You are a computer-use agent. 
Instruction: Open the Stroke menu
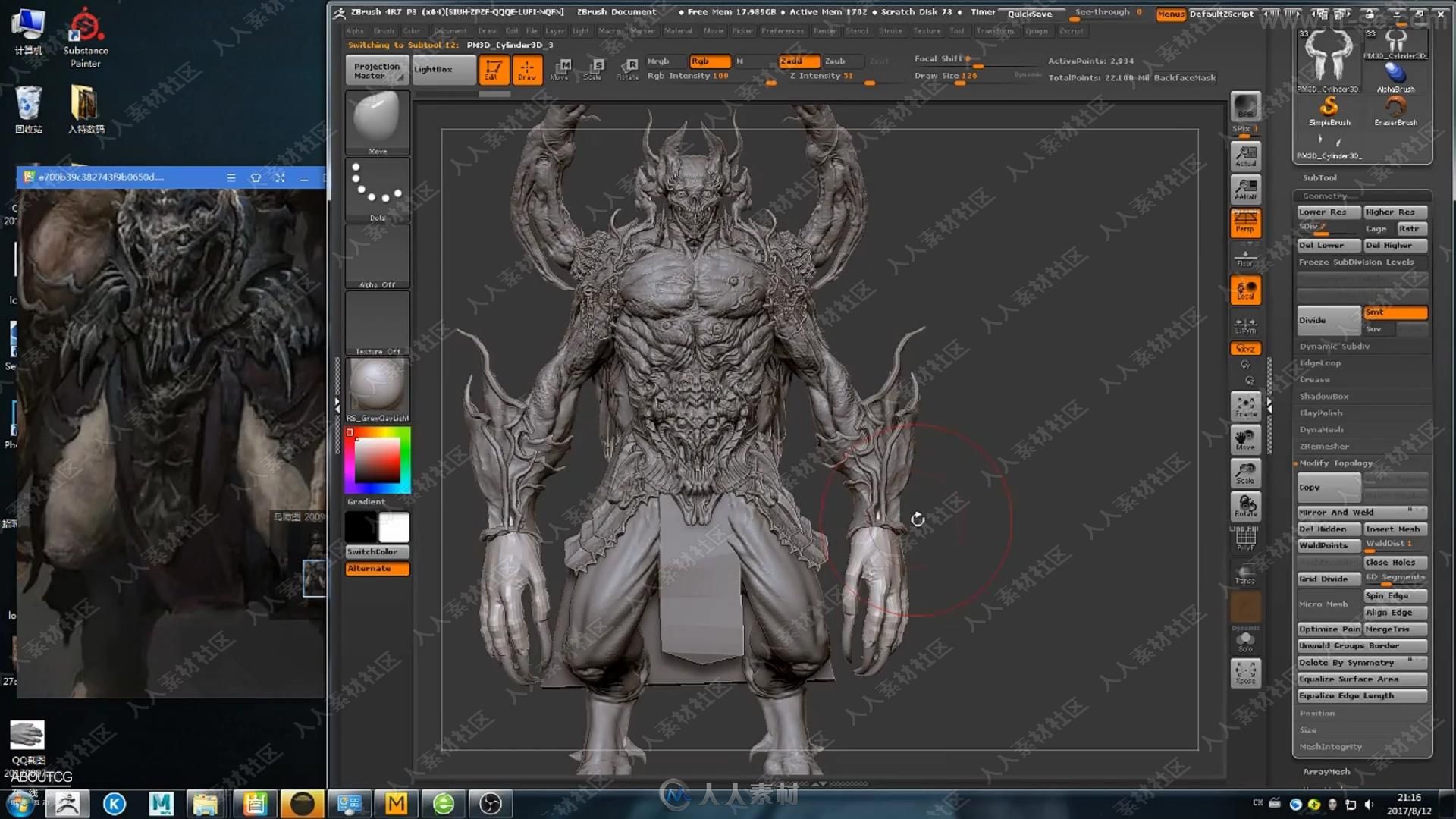click(x=890, y=31)
